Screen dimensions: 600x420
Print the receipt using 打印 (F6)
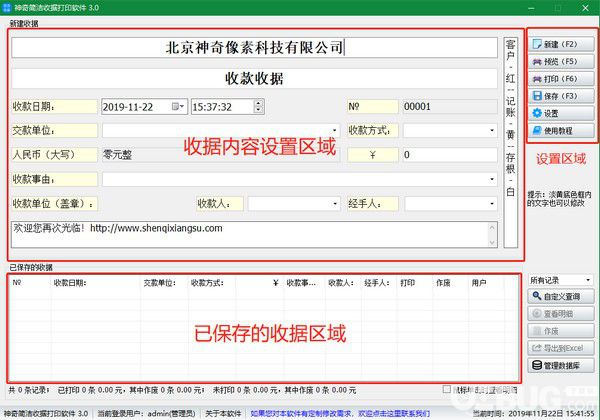click(561, 79)
